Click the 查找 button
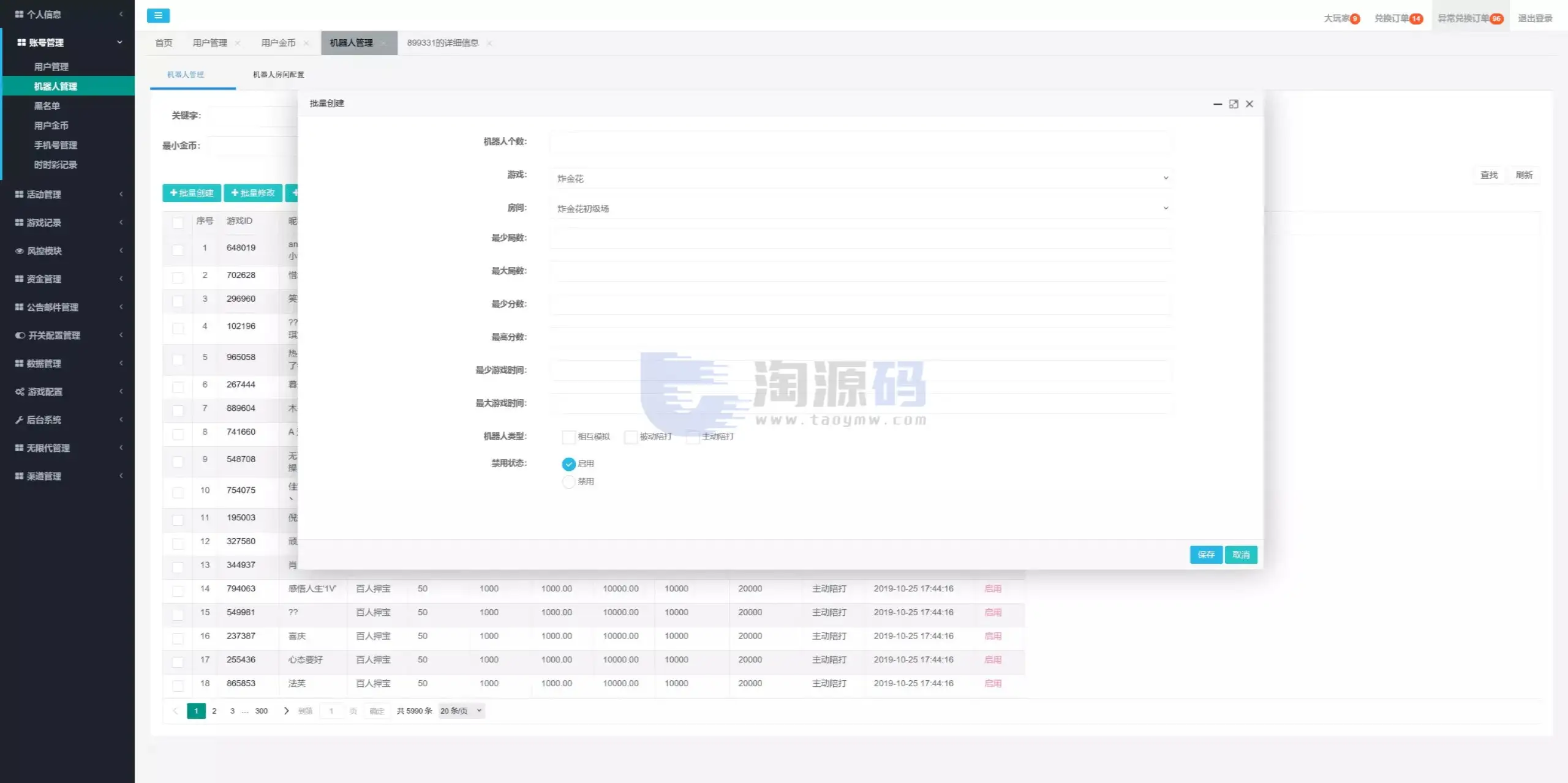Viewport: 1568px width, 783px height. point(1489,175)
